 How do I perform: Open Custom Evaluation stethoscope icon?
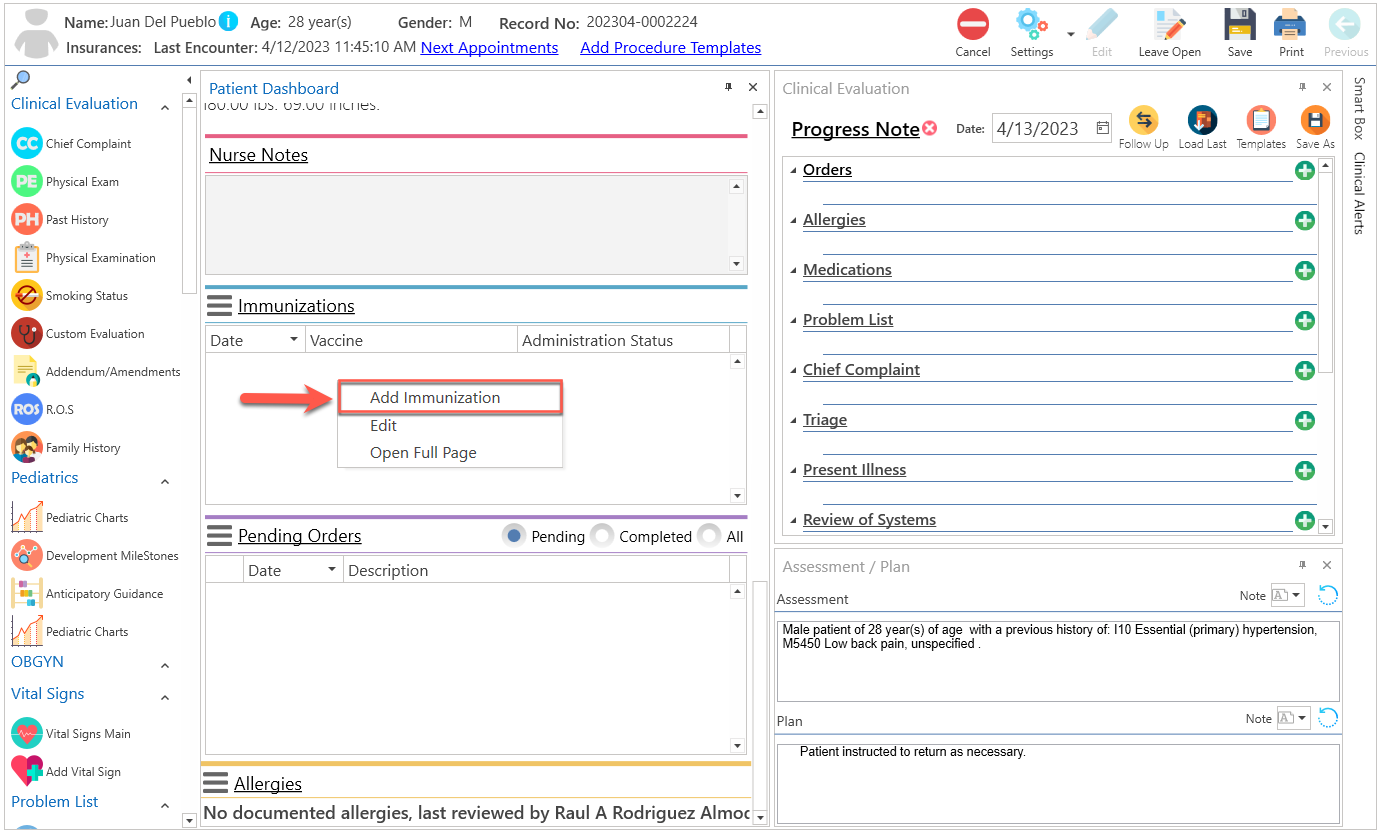point(27,333)
